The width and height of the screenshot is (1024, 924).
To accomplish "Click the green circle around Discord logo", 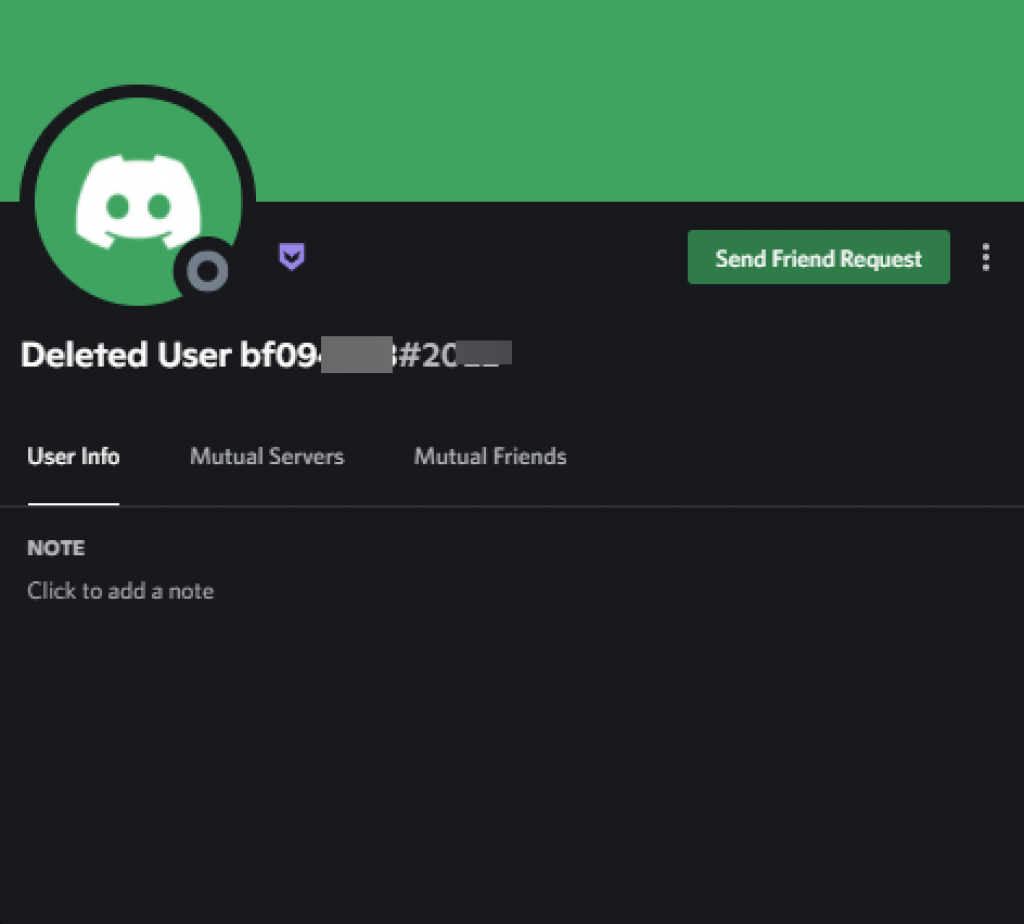I will [138, 201].
